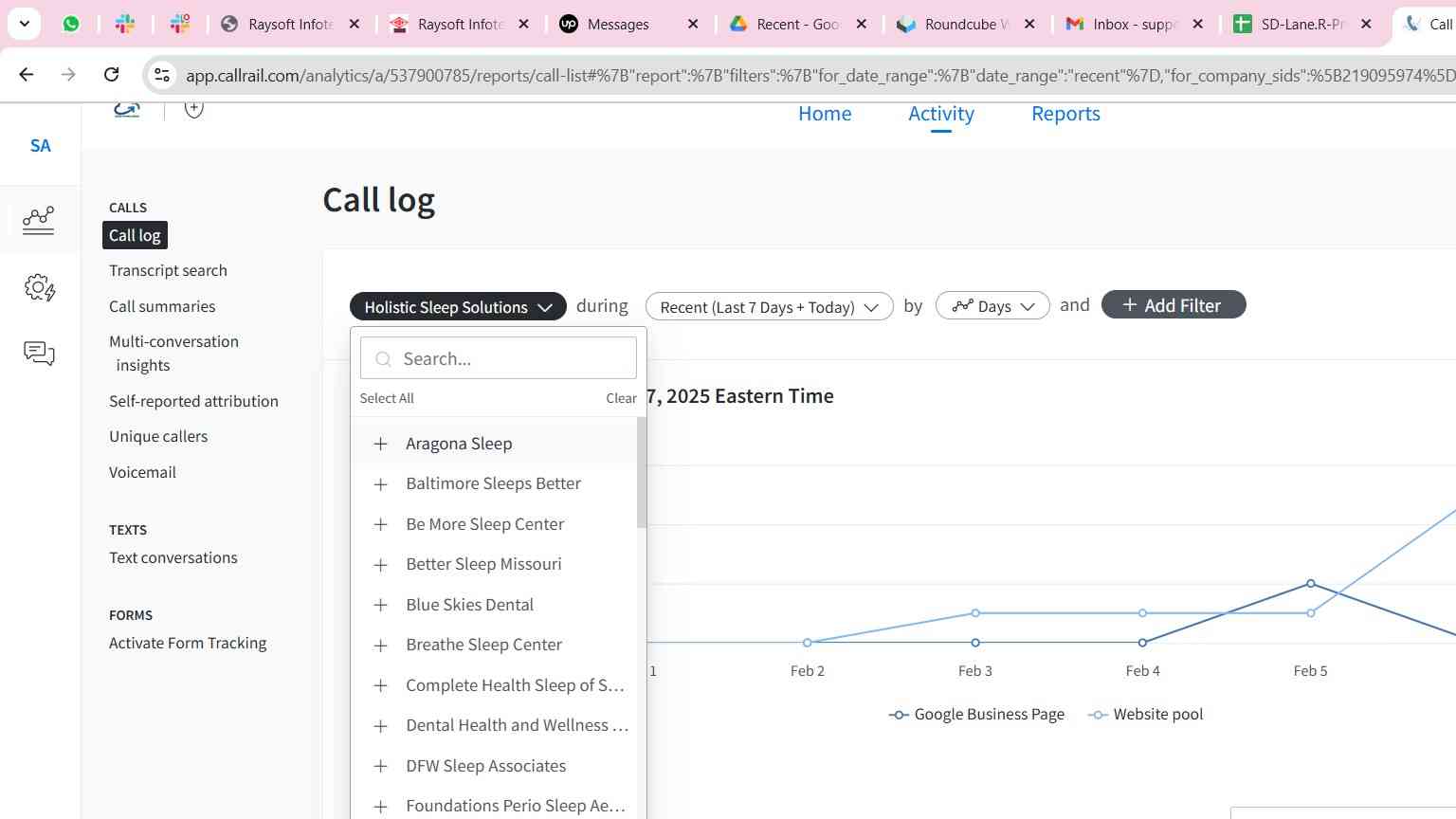Collapse the Holistic Sleep Solutions company dropdown

458,307
